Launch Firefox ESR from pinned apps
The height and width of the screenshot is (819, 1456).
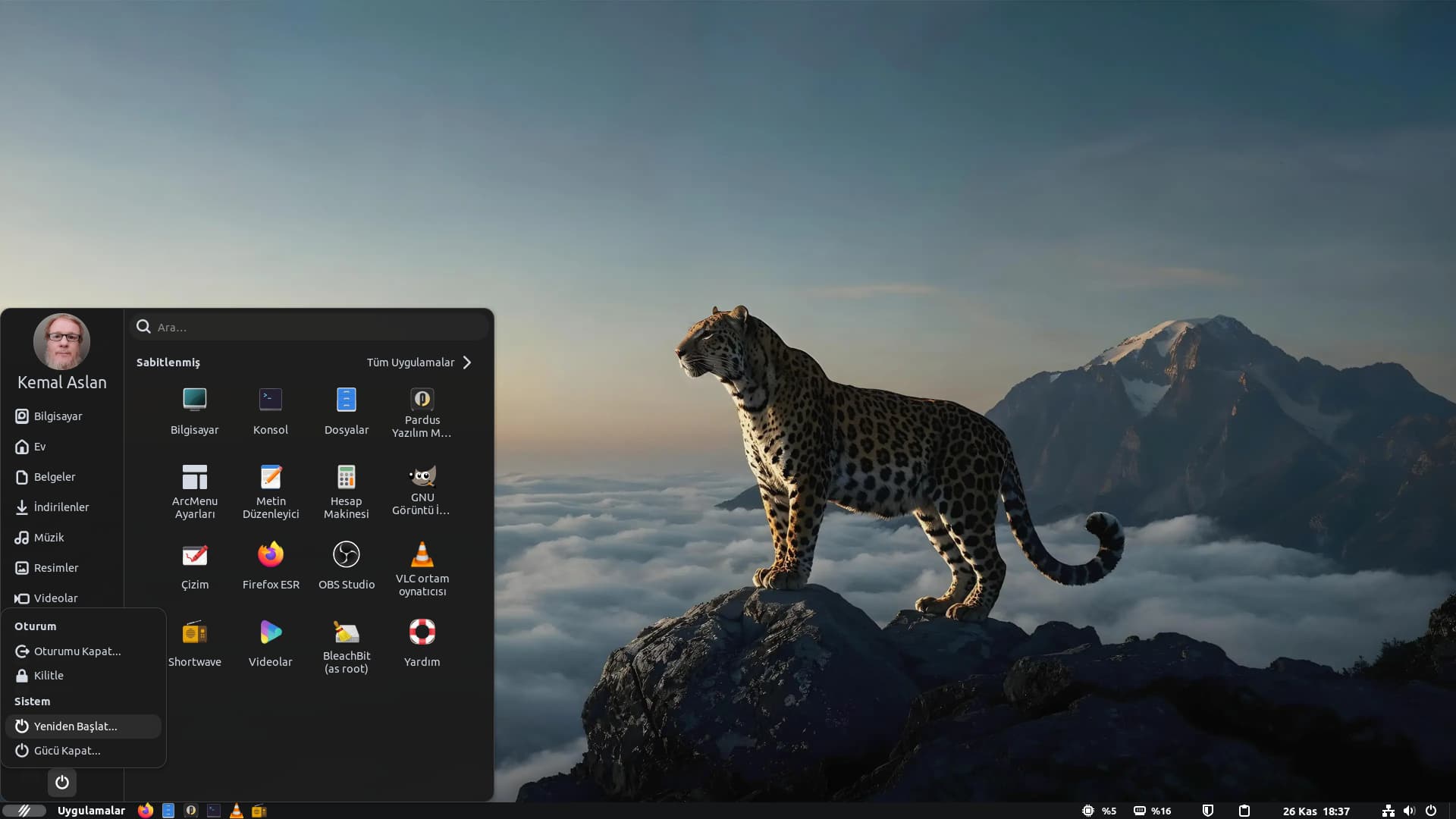click(x=271, y=565)
